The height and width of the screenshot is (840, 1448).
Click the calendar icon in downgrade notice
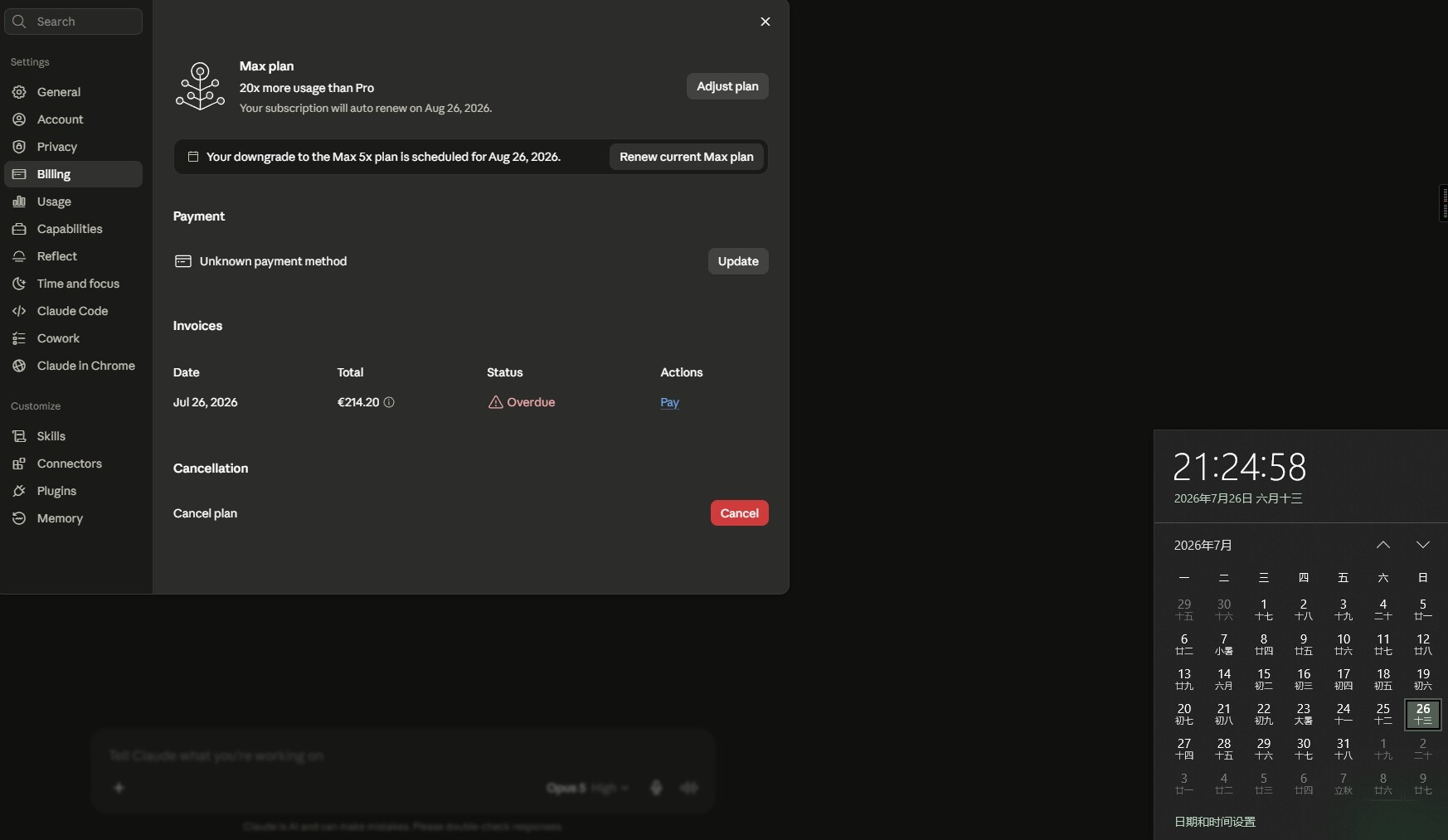pos(193,157)
